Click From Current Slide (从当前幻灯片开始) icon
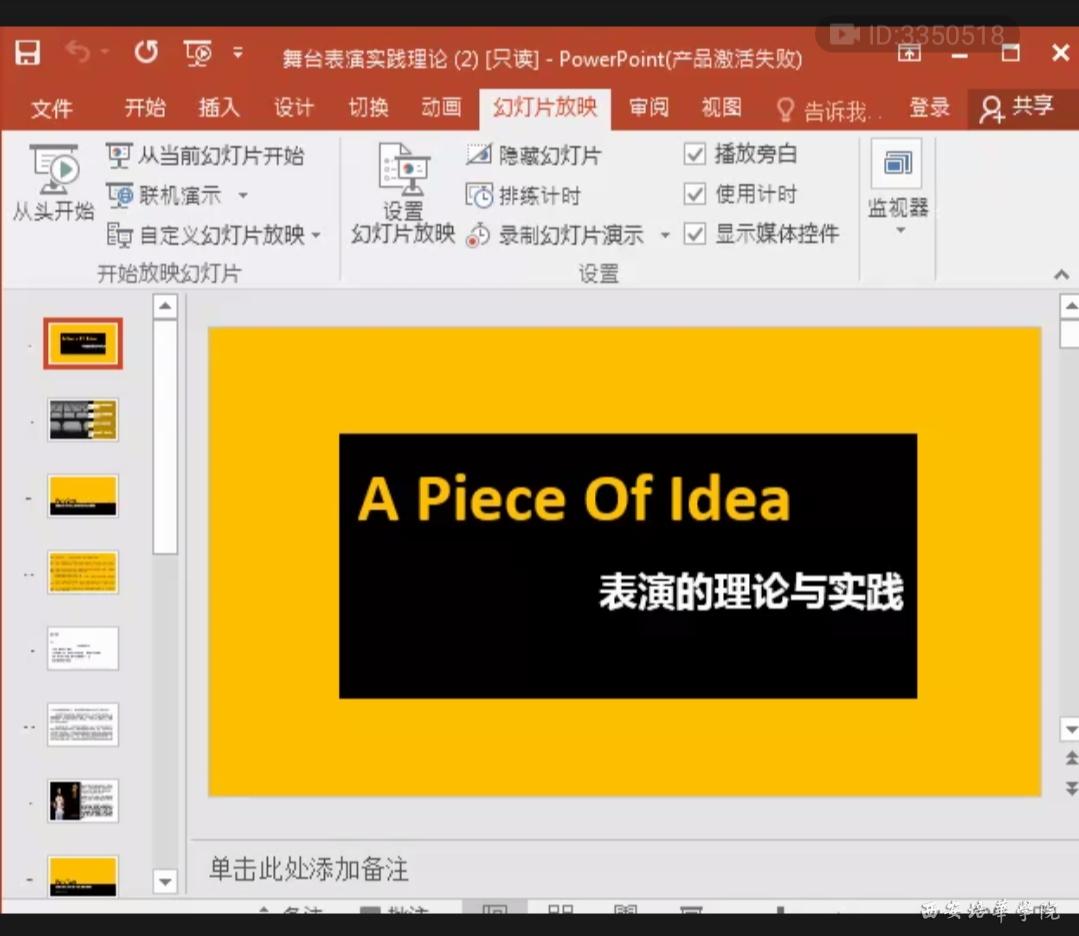The width and height of the screenshot is (1079, 936). click(x=119, y=156)
